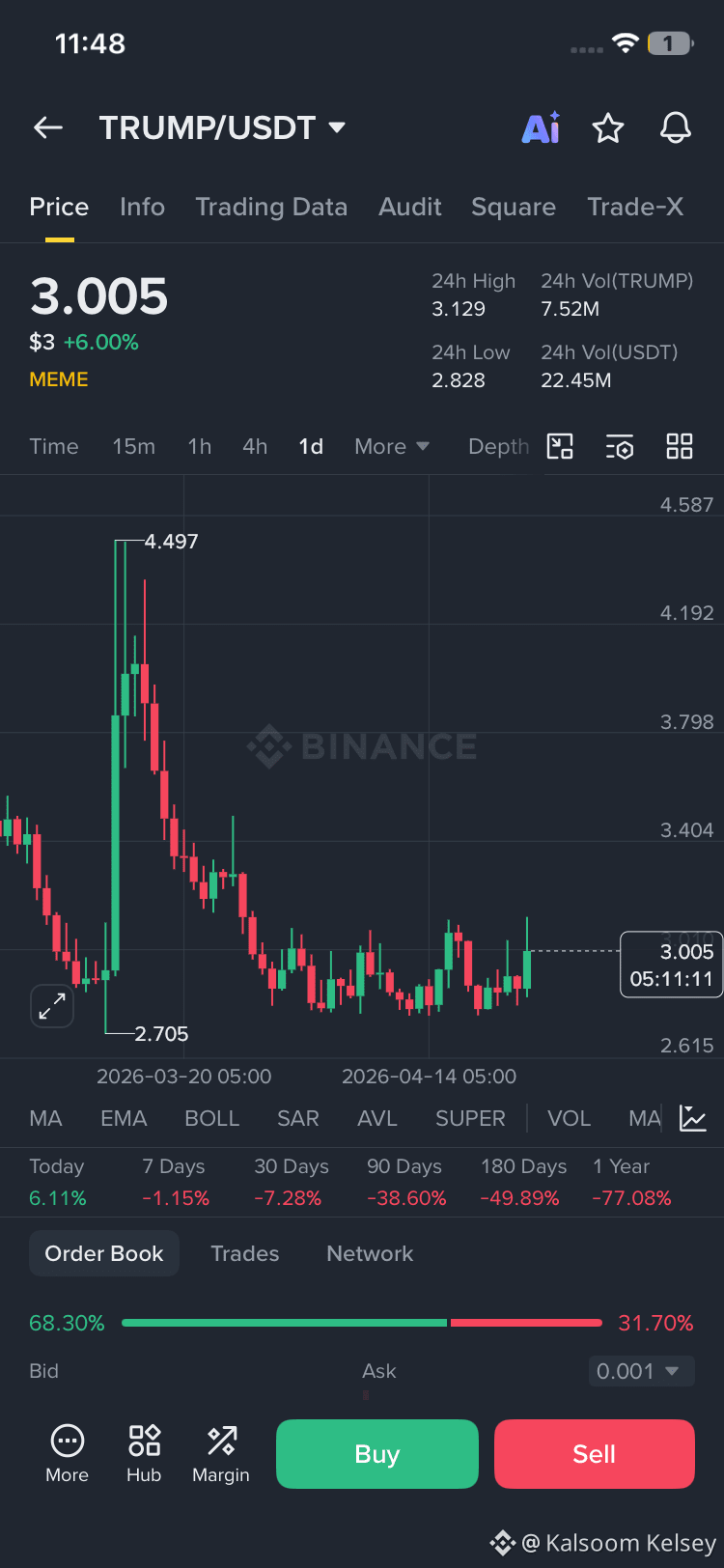724x1568 pixels.
Task: Tap the Wi-Fi status icon
Action: pyautogui.click(x=626, y=43)
